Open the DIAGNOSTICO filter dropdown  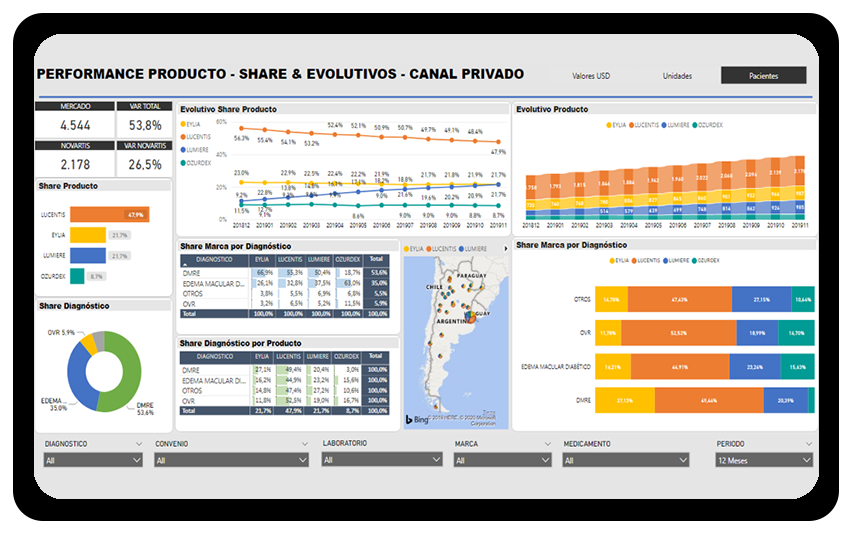coord(93,460)
